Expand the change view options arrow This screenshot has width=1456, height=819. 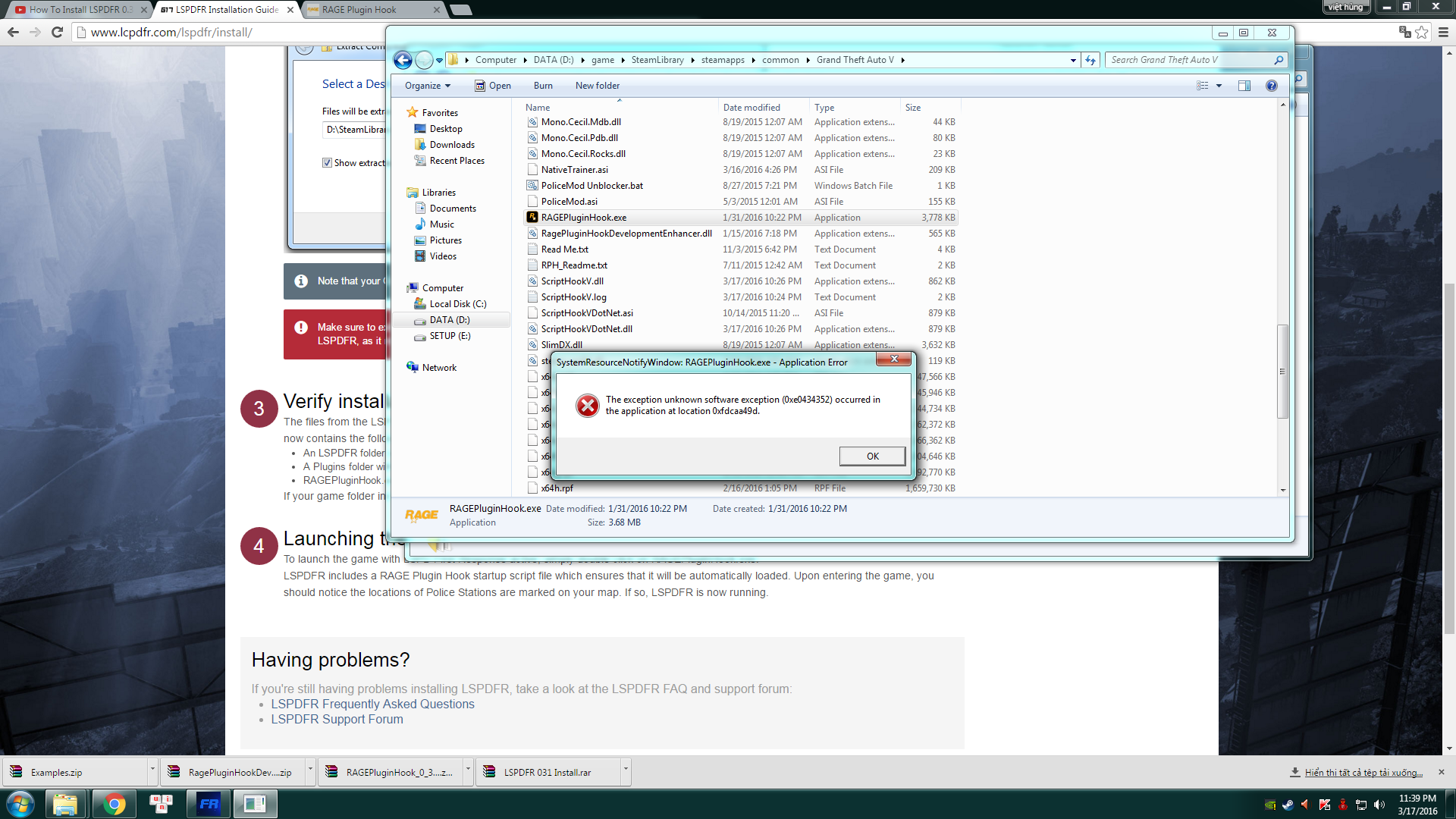point(1219,86)
